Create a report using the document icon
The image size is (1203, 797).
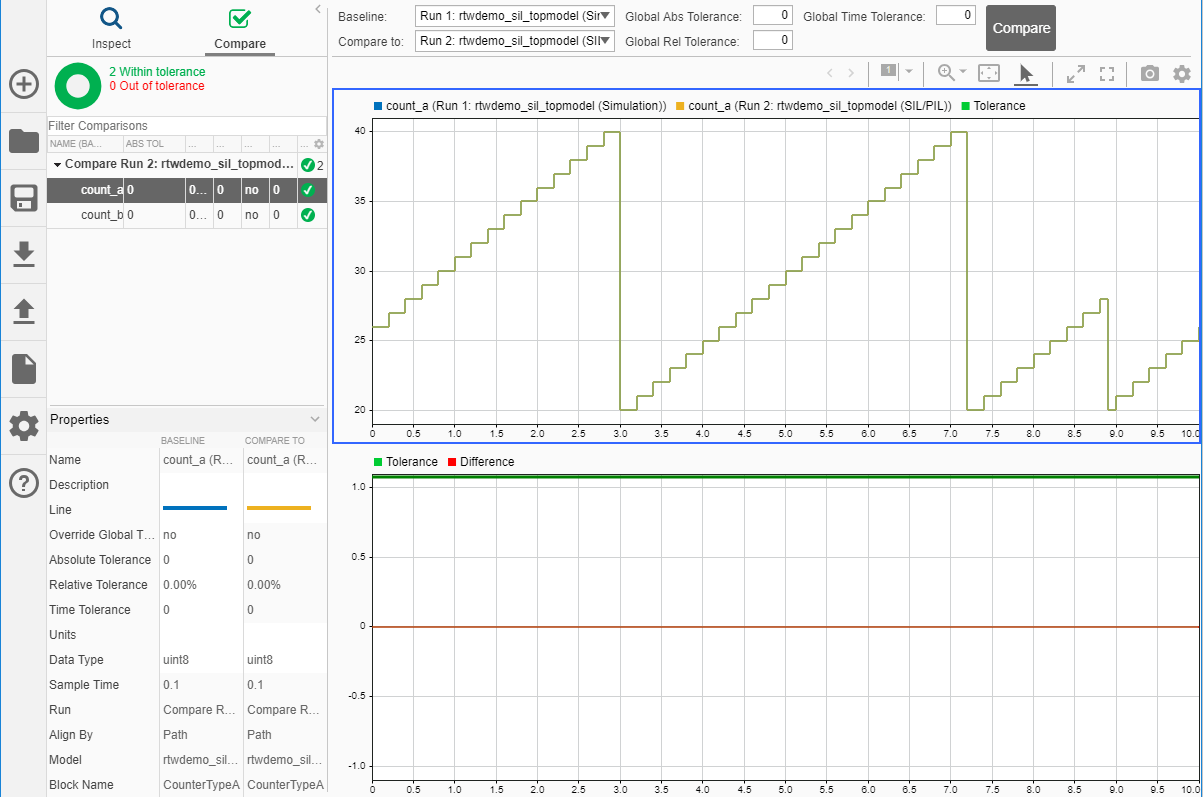[x=24, y=369]
